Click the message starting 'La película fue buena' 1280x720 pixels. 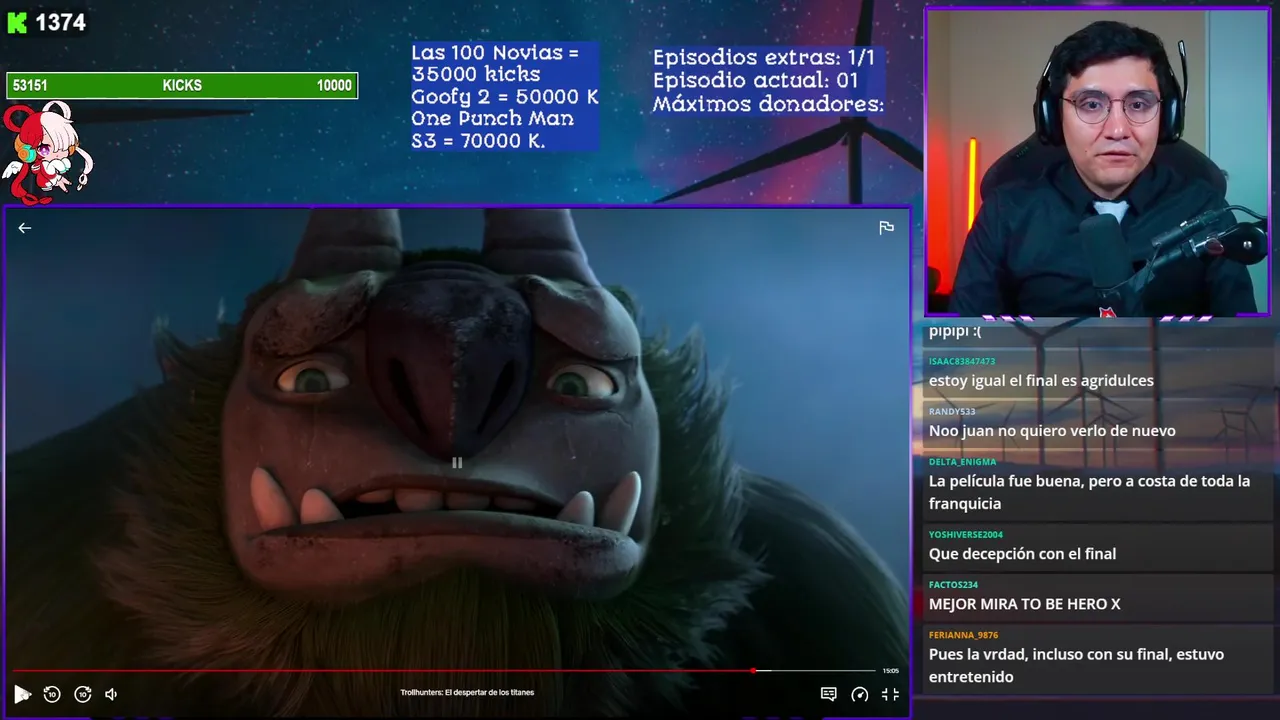[x=1089, y=492]
